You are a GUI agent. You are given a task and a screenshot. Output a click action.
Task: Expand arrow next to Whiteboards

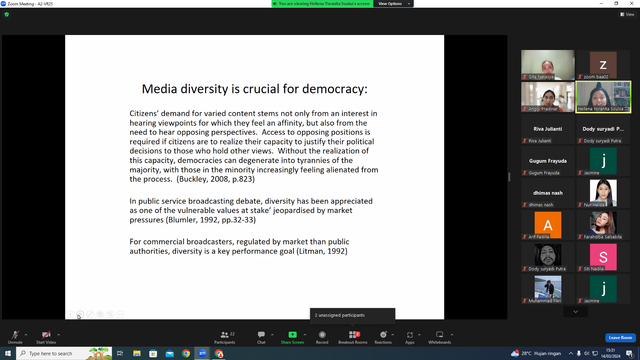coord(452,335)
